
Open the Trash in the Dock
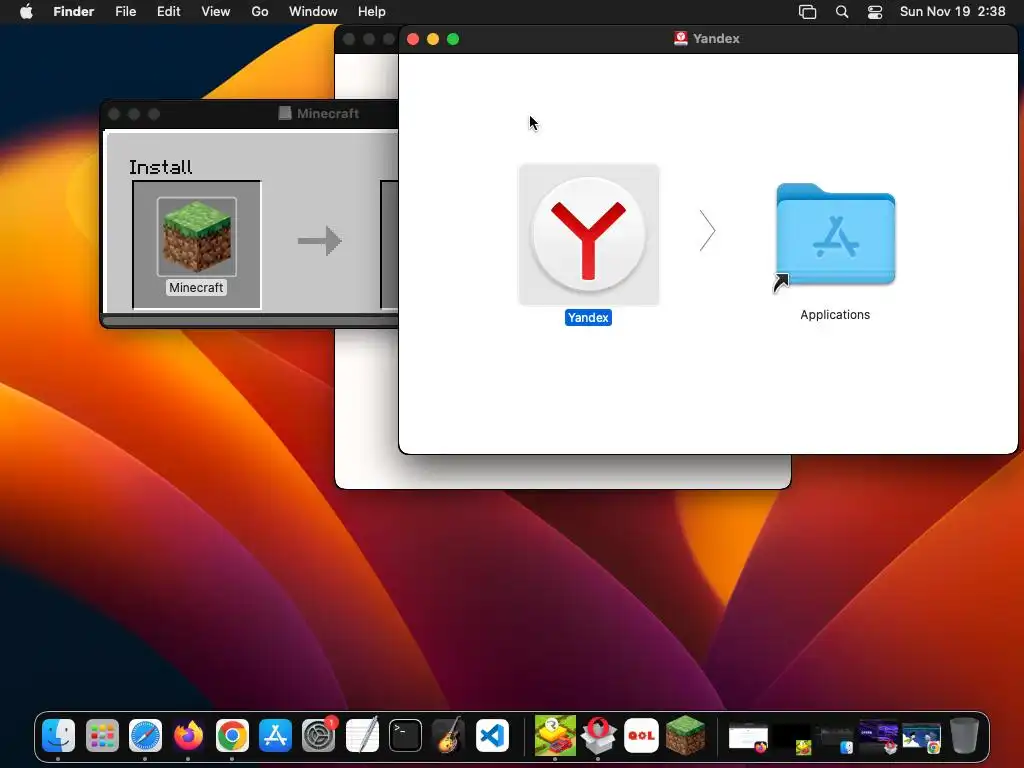click(x=965, y=736)
